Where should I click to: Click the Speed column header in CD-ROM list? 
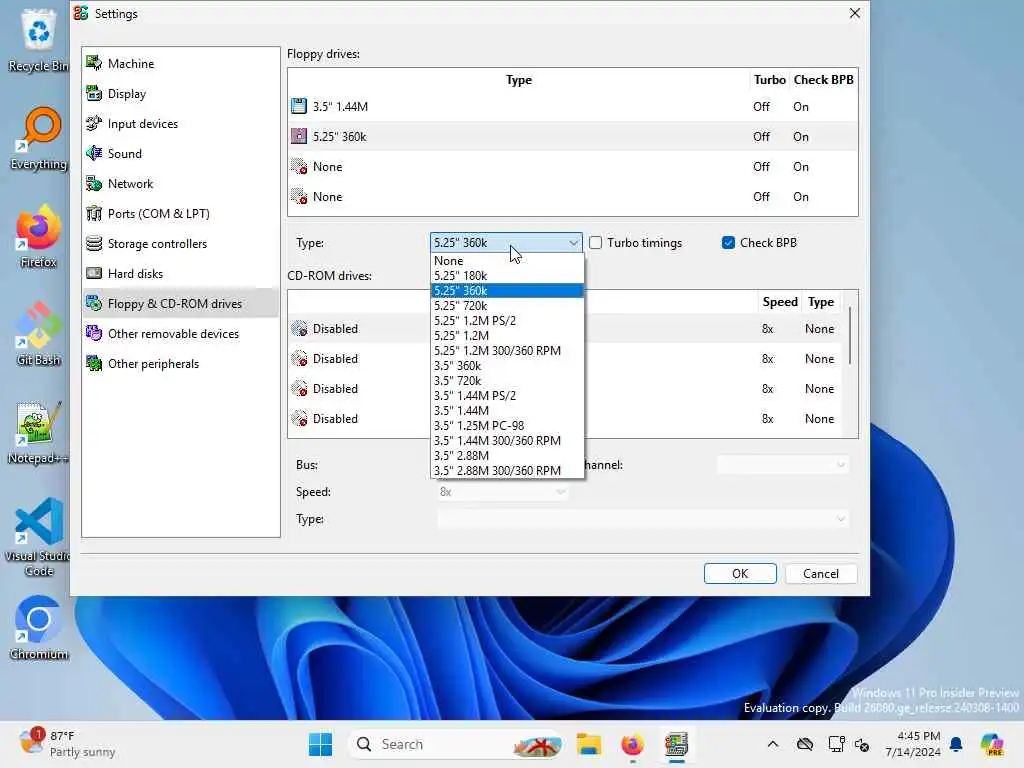[x=780, y=302]
